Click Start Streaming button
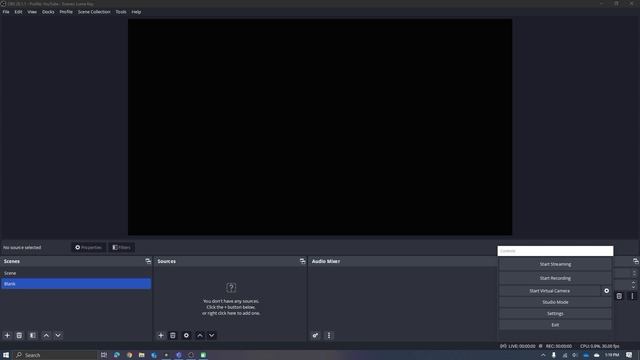 pos(555,264)
